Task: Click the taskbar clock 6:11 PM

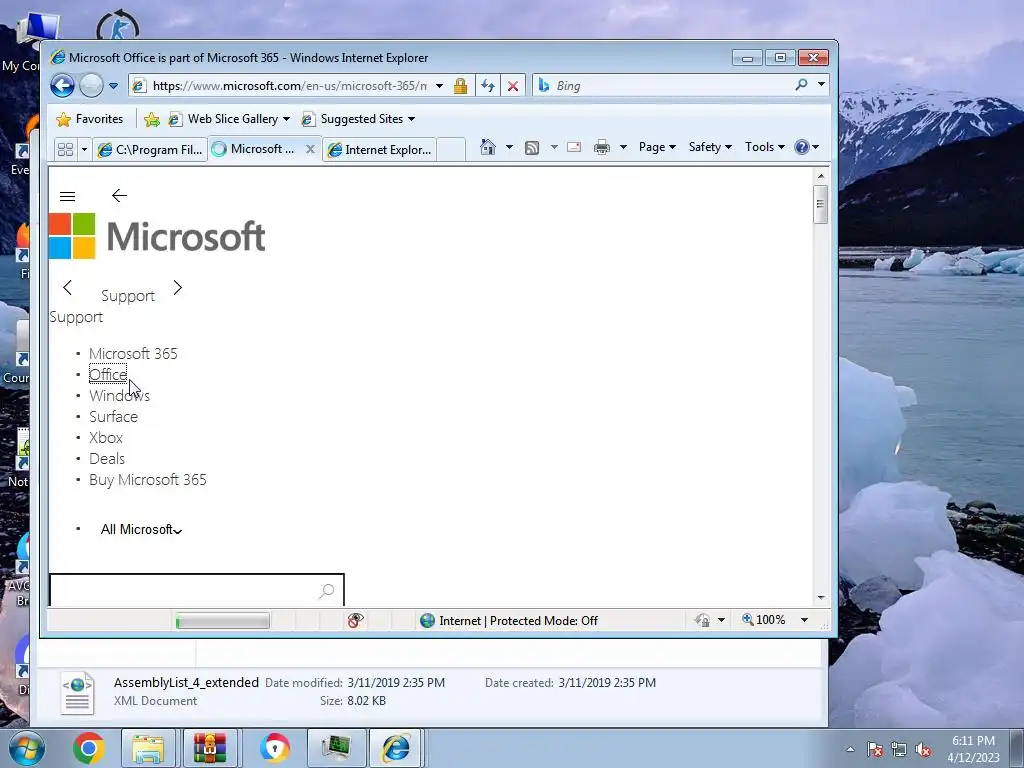Action: (973, 741)
